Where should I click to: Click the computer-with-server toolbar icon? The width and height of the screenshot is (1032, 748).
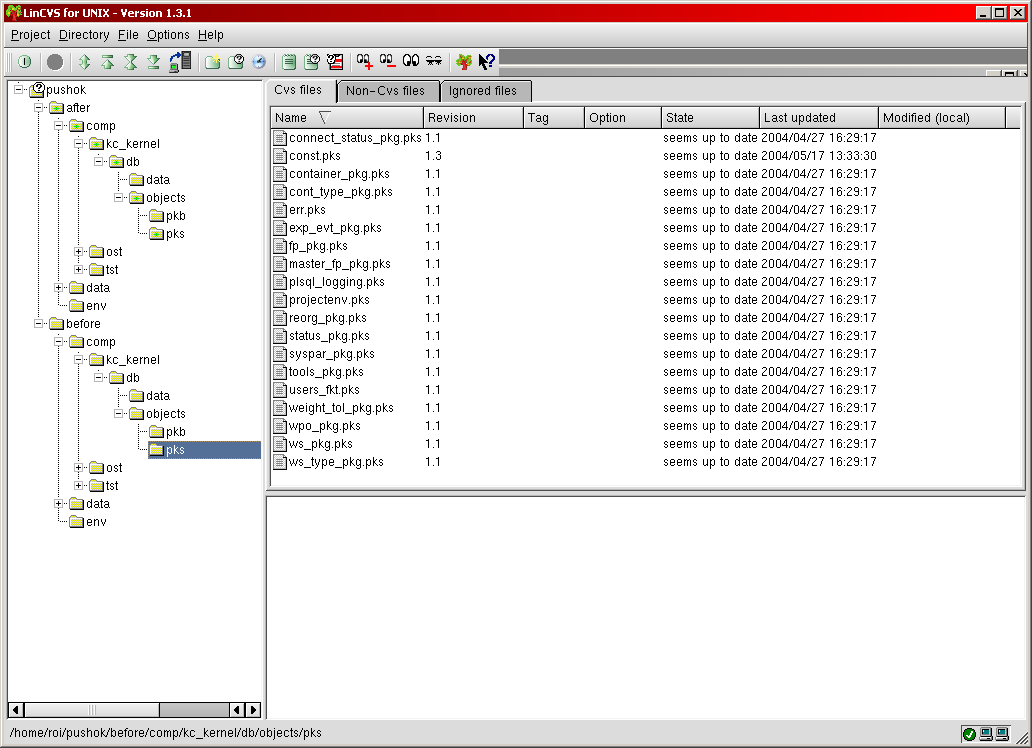[x=180, y=62]
